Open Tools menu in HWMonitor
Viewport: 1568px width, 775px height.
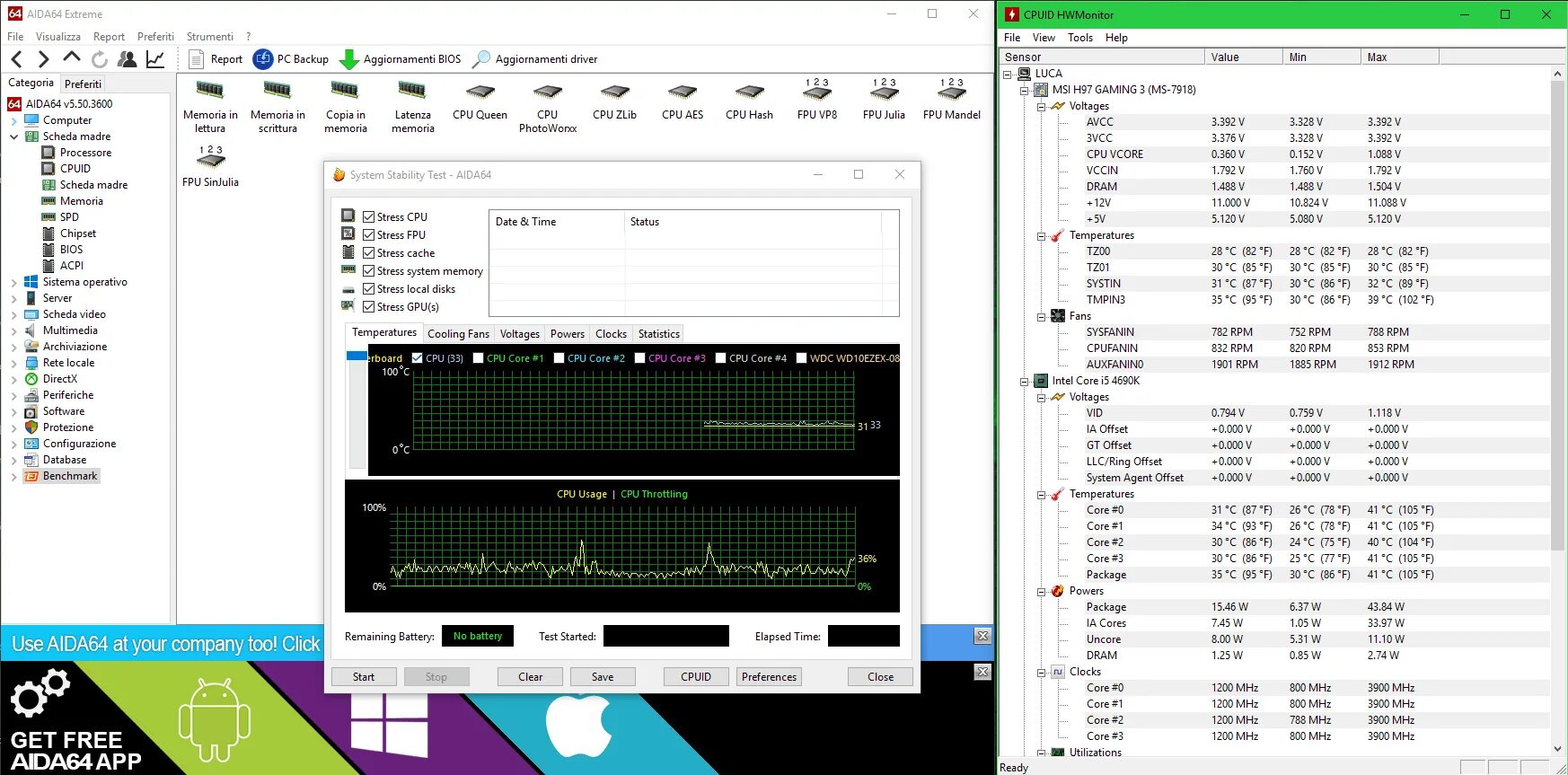pos(1080,38)
